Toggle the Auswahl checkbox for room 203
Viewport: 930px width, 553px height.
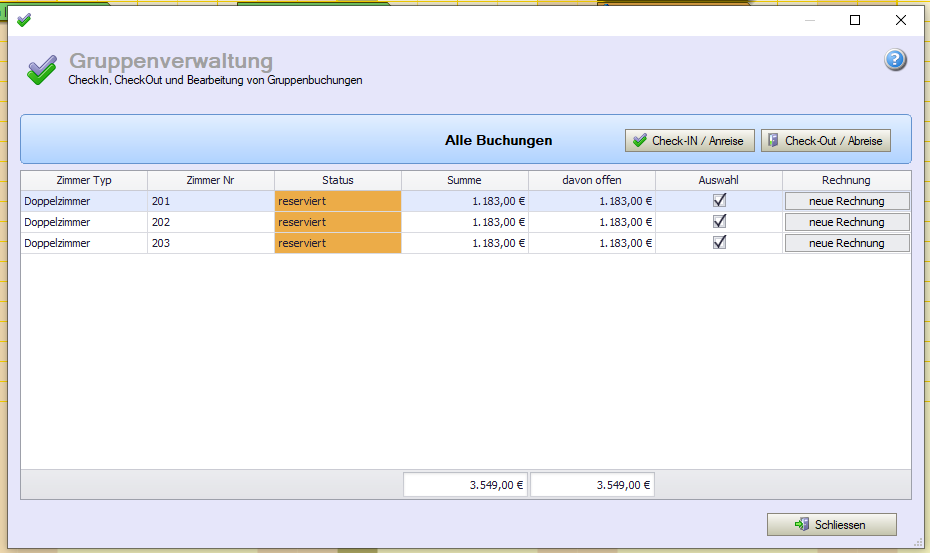(719, 243)
